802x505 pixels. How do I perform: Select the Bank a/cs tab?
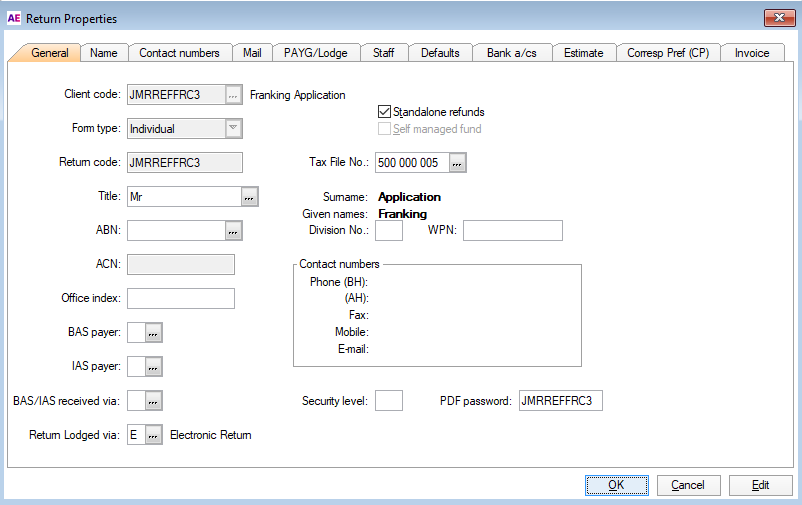coord(512,53)
